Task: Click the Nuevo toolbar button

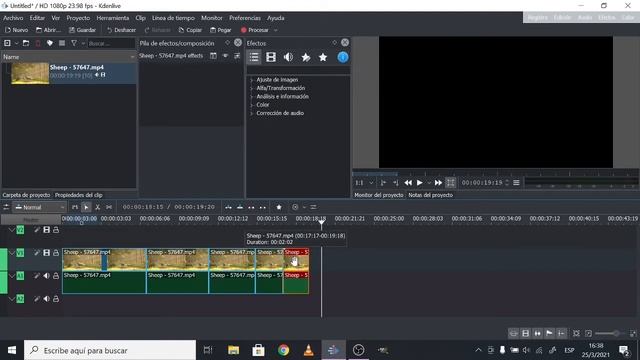Action: point(16,30)
